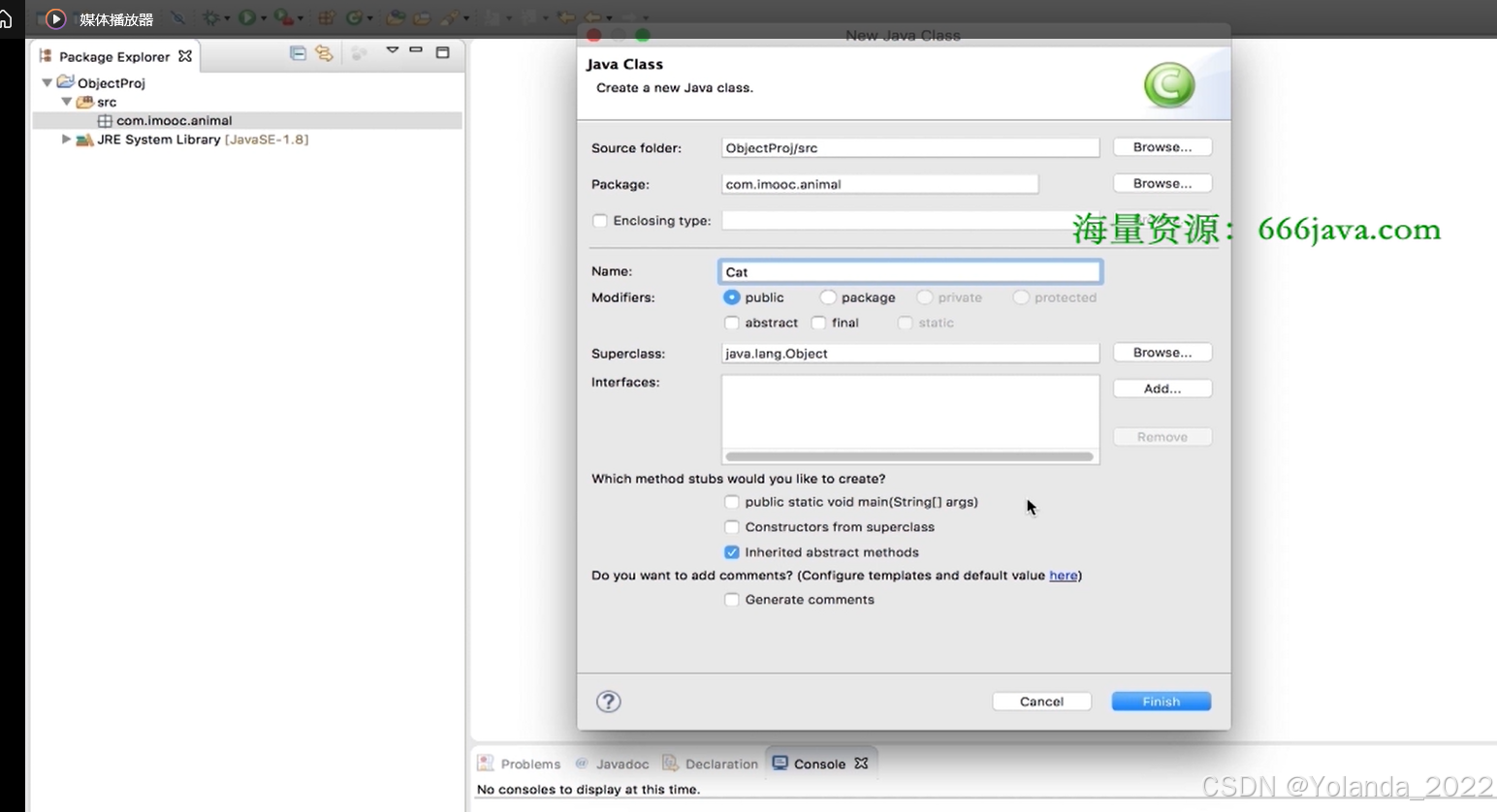Image resolution: width=1497 pixels, height=812 pixels.
Task: Click the Cancel button
Action: coord(1041,702)
